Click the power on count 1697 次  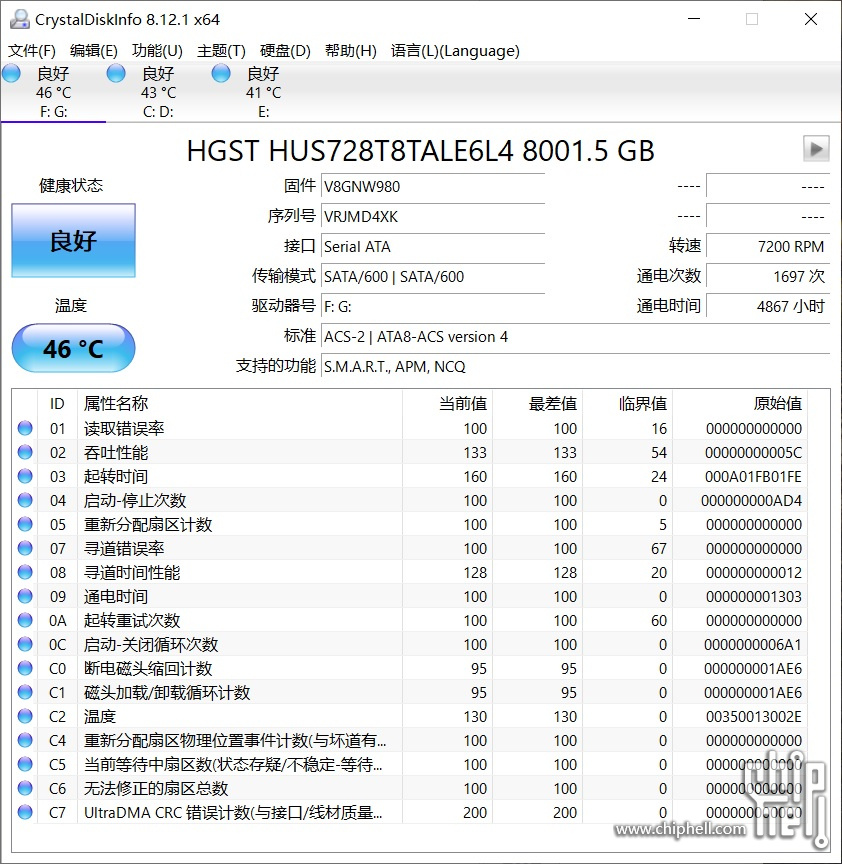pyautogui.click(x=768, y=277)
